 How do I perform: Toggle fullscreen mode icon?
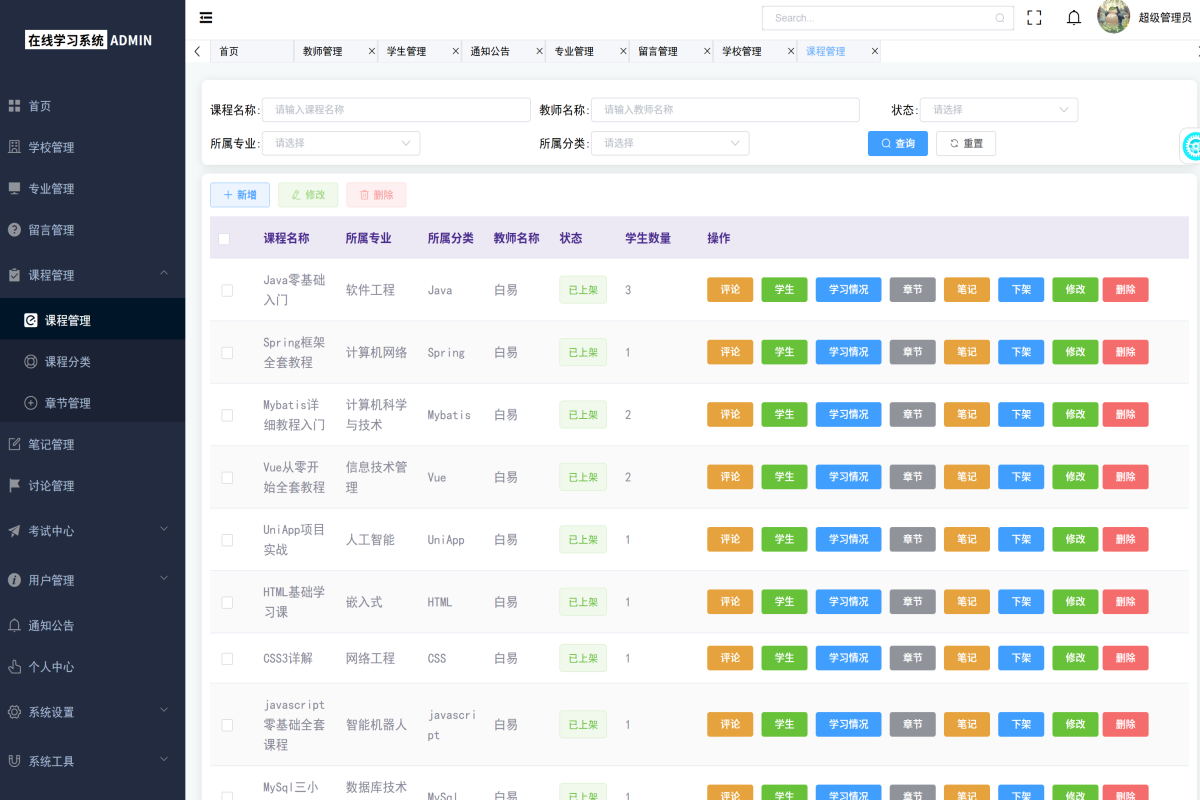click(x=1034, y=17)
